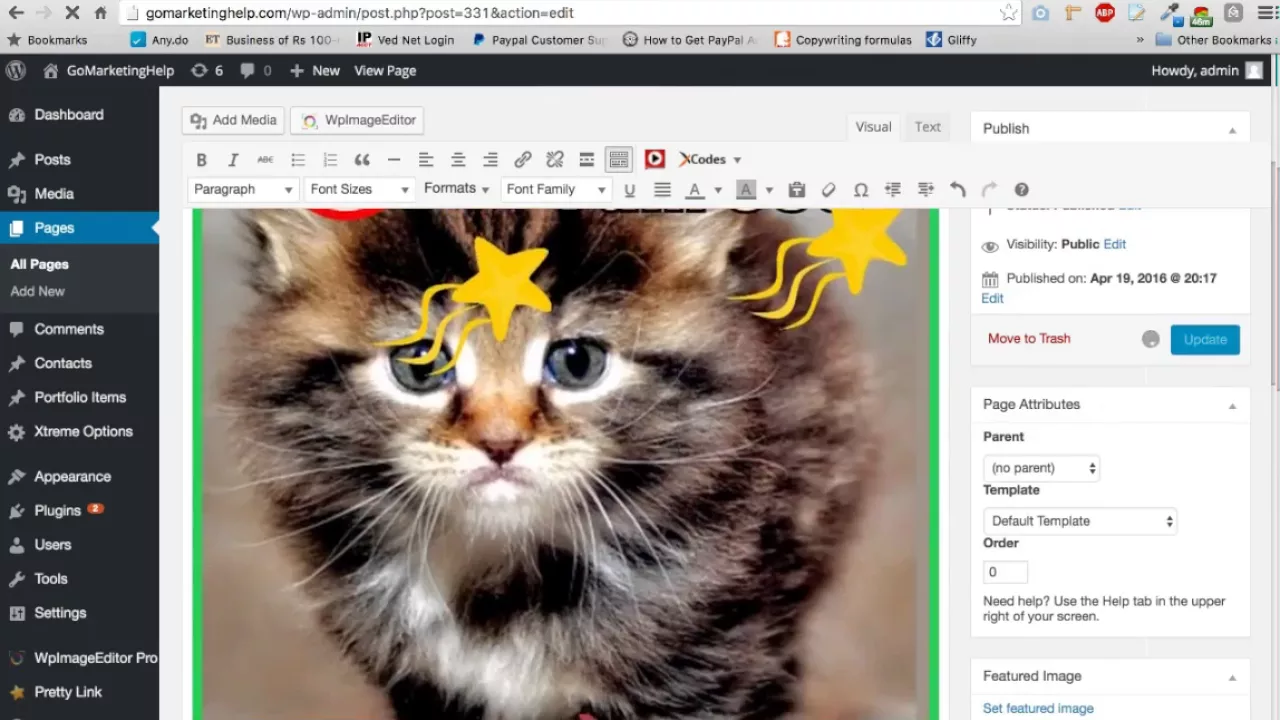The image size is (1280, 720).
Task: Align text center
Action: pos(458,160)
